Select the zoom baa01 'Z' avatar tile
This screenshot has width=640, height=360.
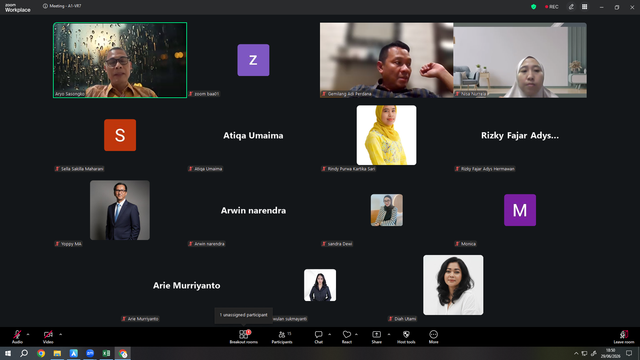pos(253,60)
